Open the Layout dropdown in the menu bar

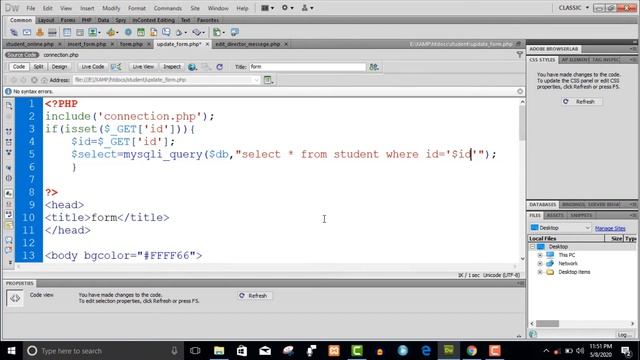click(x=267, y=8)
